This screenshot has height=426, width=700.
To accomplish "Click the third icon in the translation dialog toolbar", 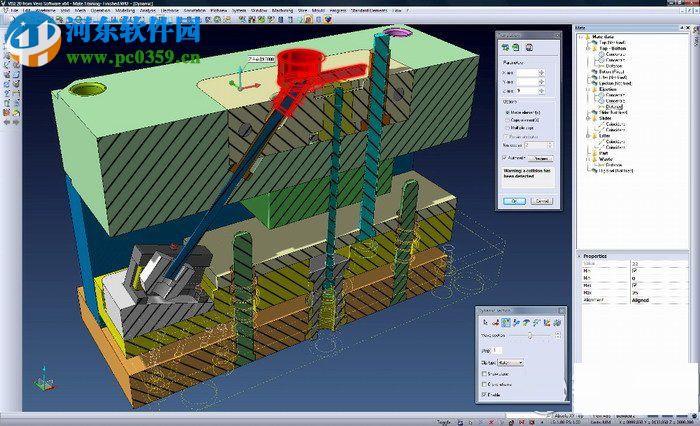I will pyautogui.click(x=527, y=47).
